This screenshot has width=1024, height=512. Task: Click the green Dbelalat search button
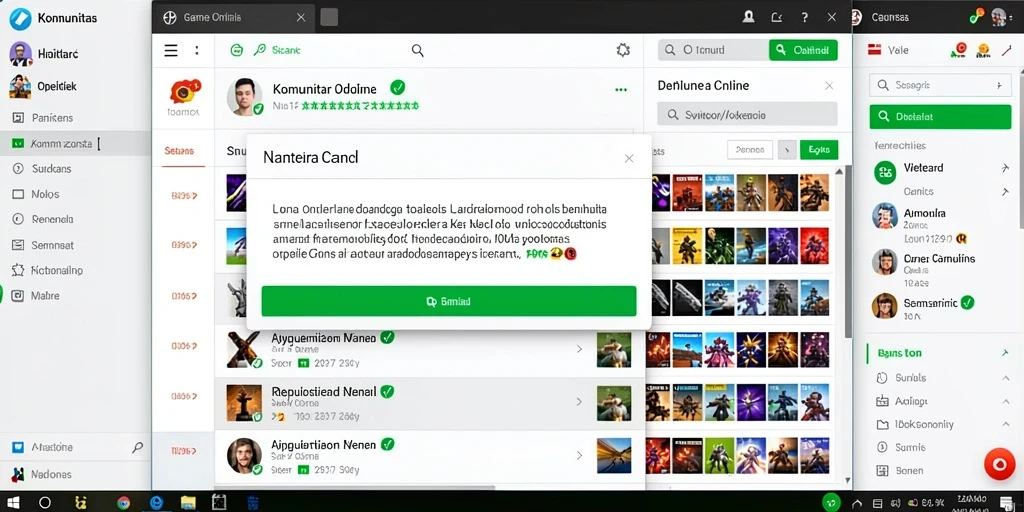coord(940,116)
